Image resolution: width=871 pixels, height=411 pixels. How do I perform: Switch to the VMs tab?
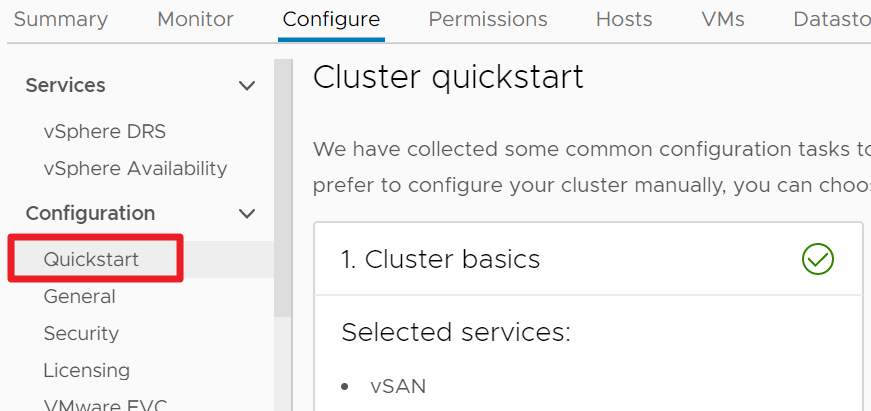coord(723,19)
